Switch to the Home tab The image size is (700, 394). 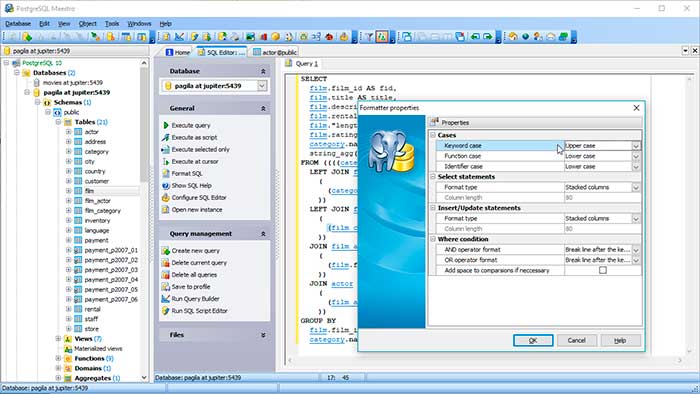[178, 52]
